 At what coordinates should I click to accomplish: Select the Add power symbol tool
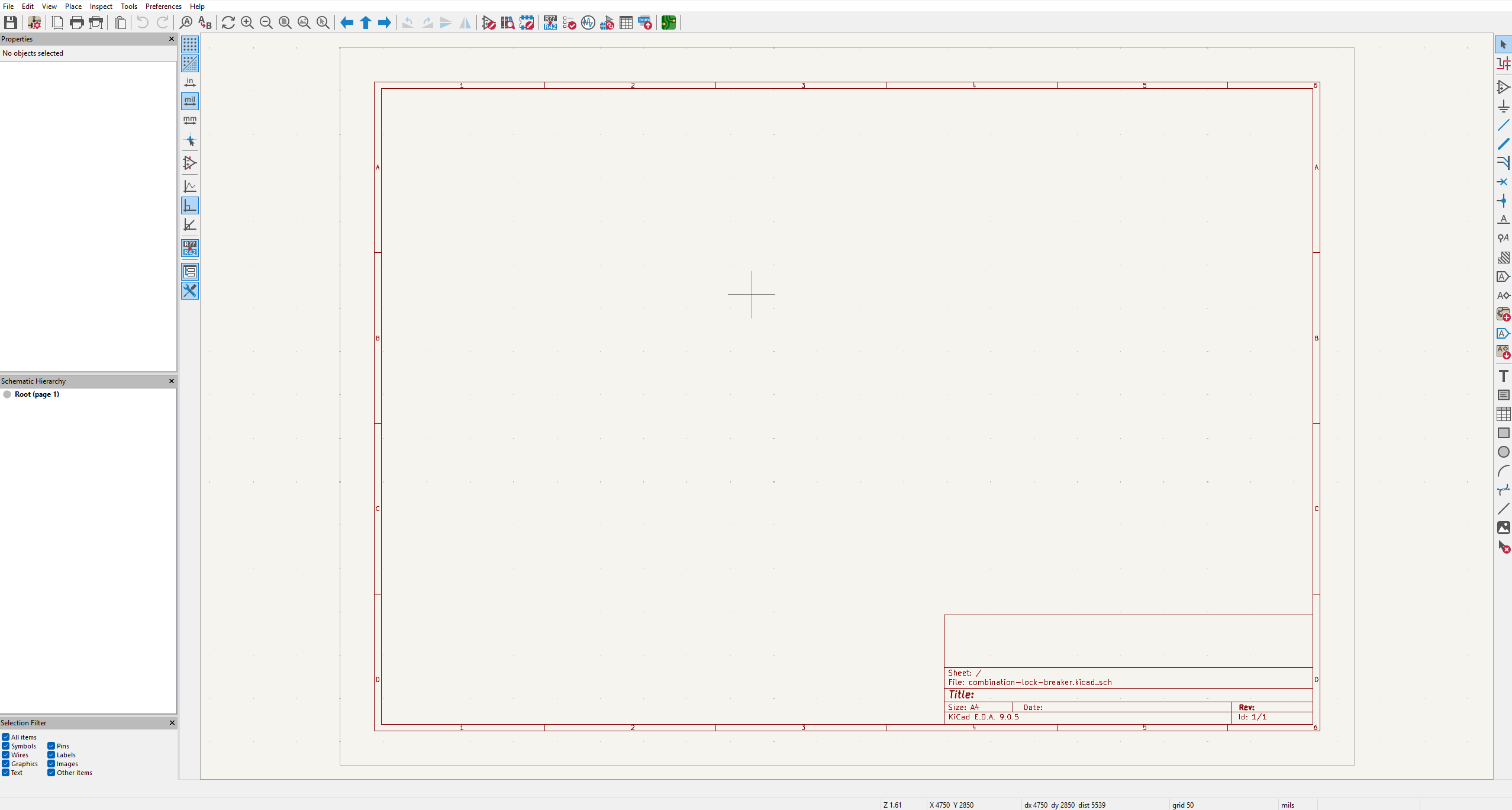click(x=1503, y=107)
